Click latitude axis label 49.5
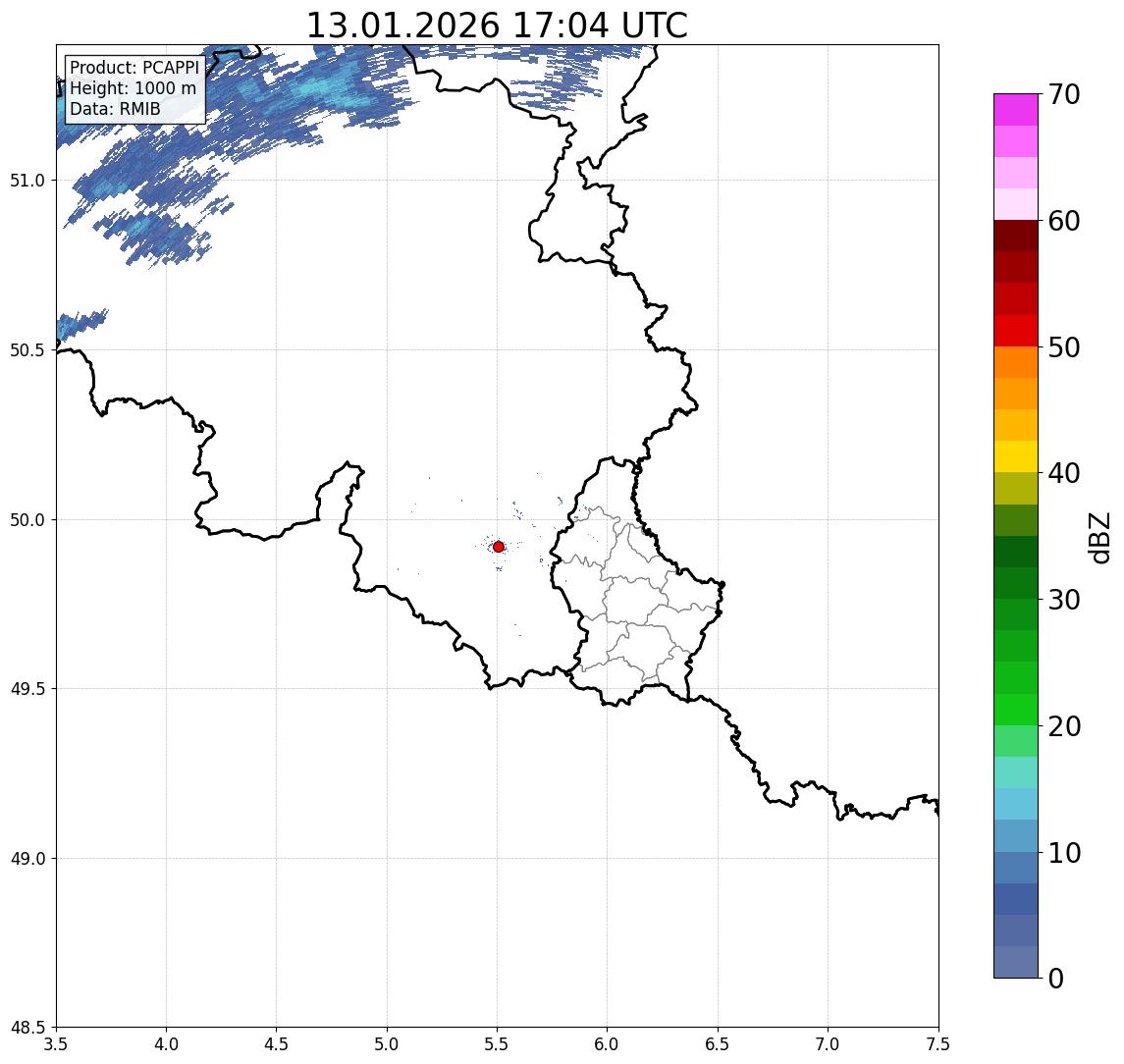This screenshot has height=1064, width=1124. click(x=27, y=689)
